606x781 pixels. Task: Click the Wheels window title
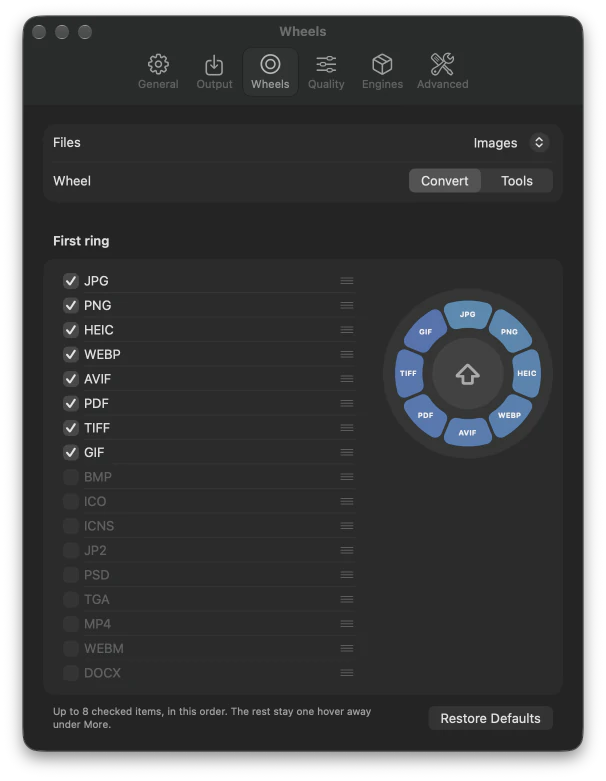coord(303,31)
